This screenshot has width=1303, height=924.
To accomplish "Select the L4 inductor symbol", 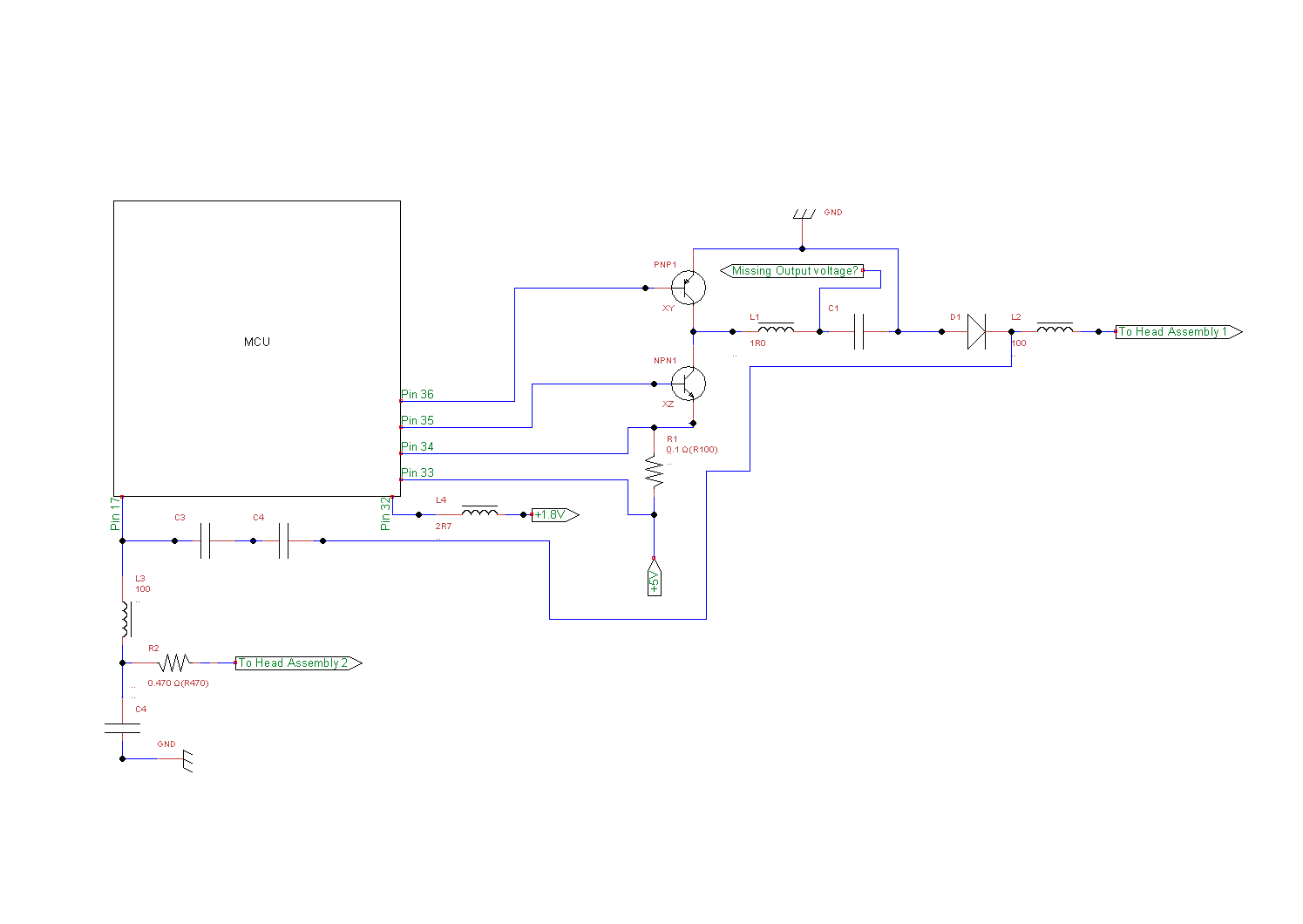I will coord(479,511).
